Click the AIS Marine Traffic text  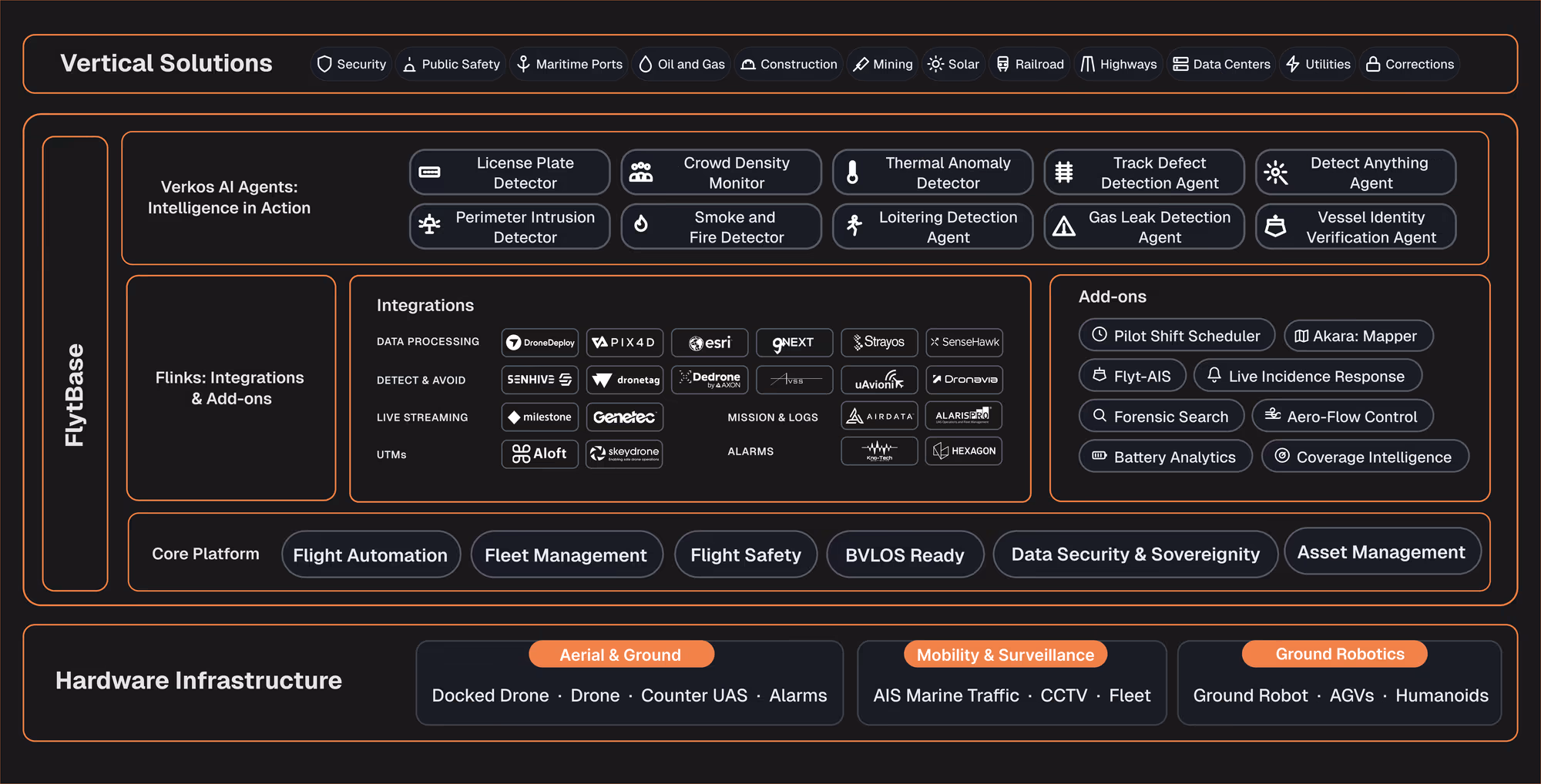(x=946, y=695)
